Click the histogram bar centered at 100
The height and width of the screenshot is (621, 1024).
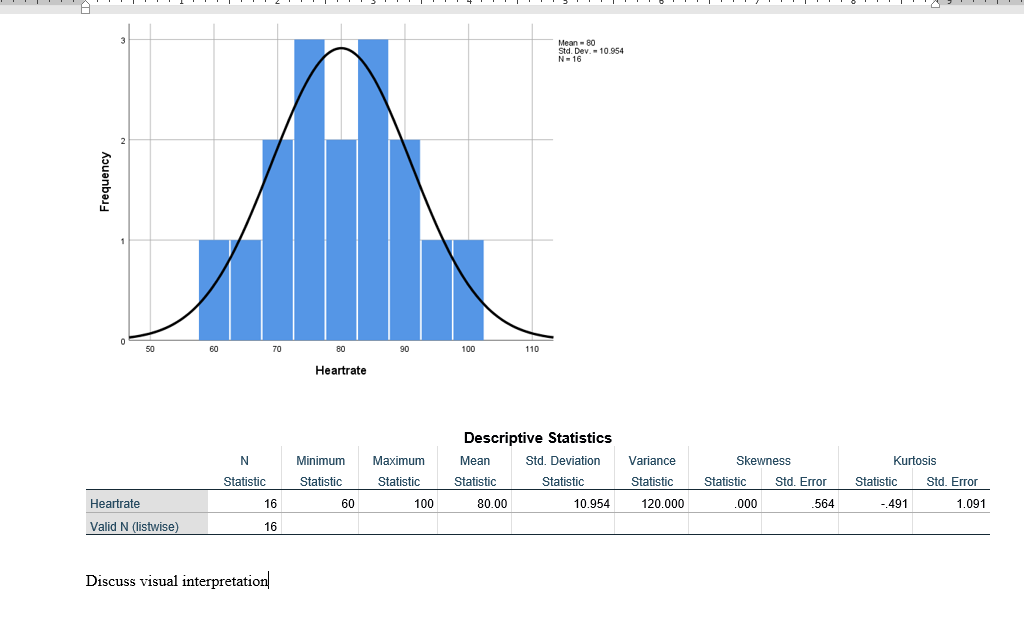468,291
